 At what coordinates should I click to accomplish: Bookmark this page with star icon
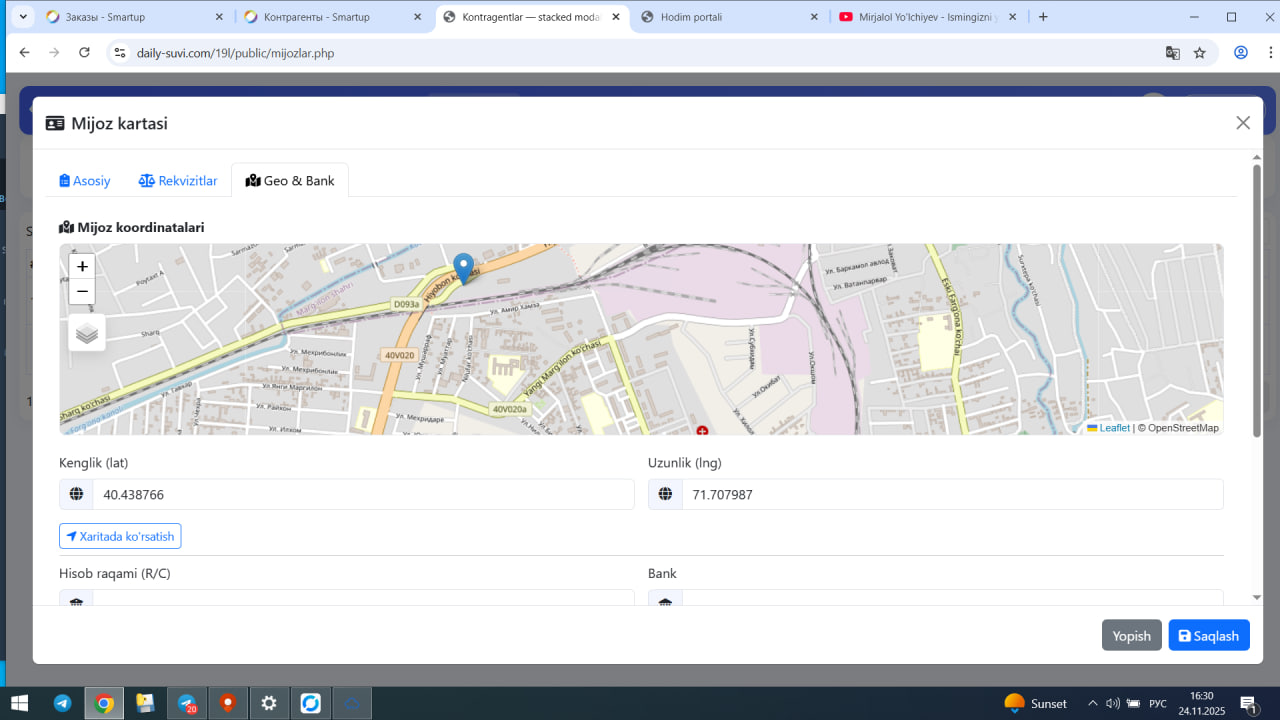coord(1200,53)
